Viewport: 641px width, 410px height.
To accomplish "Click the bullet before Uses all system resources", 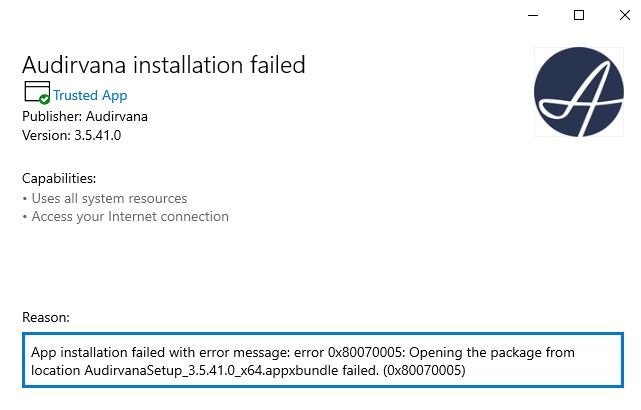I will (25, 199).
